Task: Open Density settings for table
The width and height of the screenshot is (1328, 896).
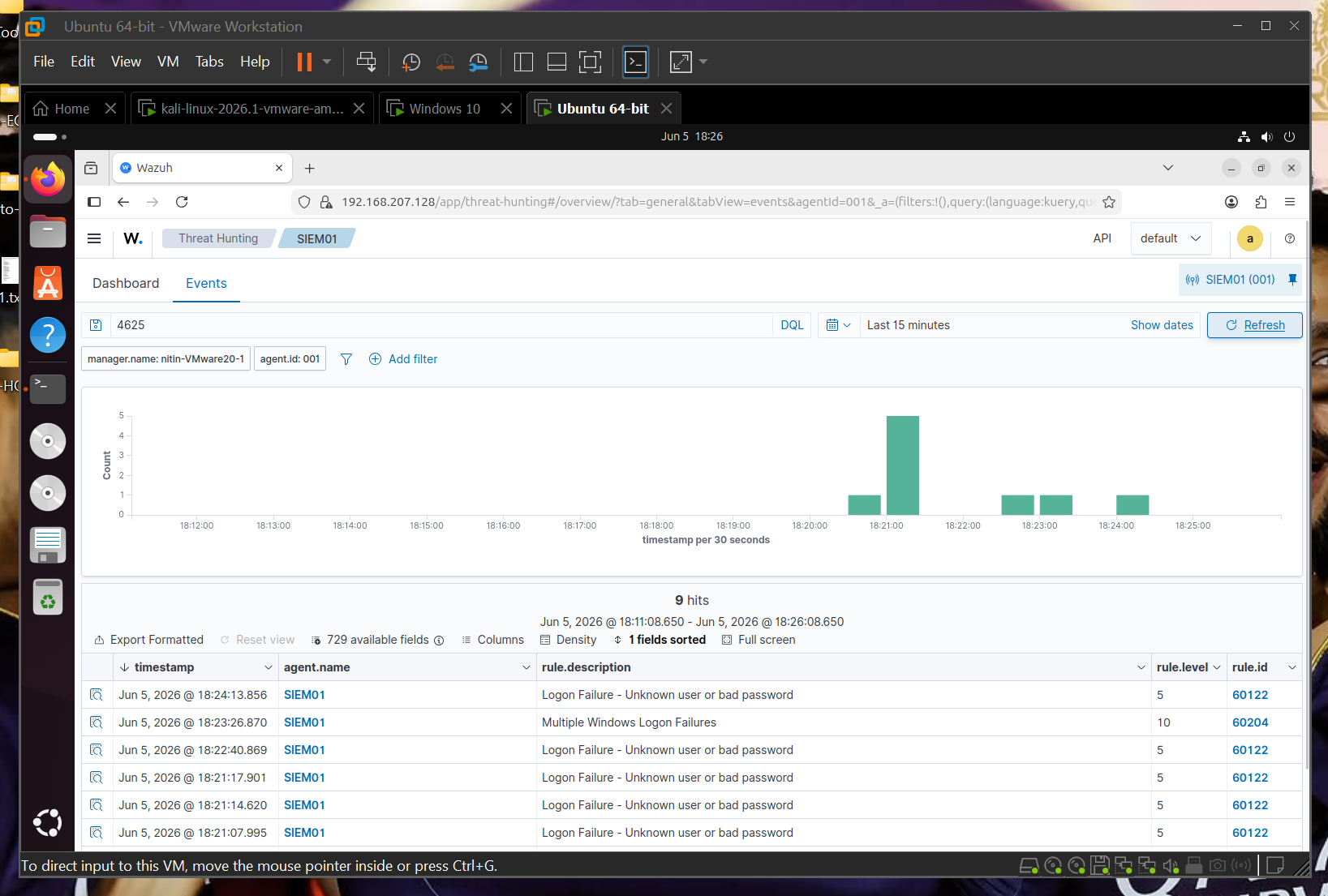Action: tap(568, 640)
